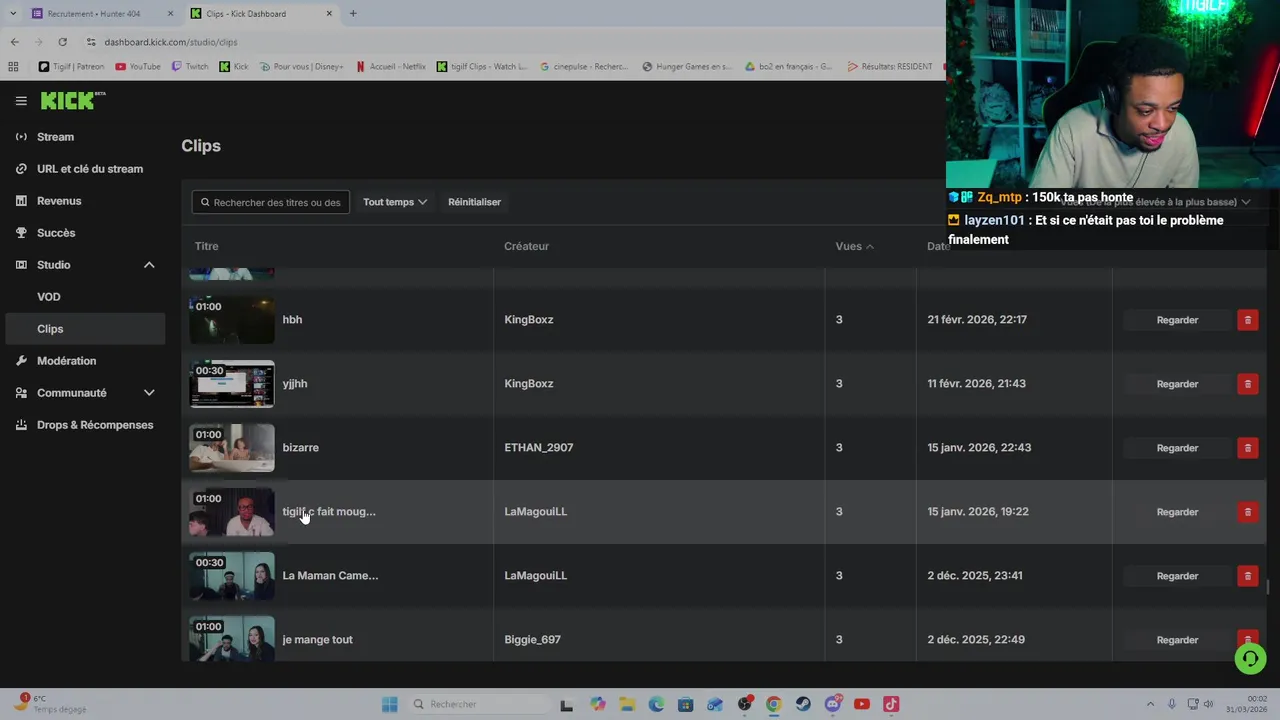Delete the La Maman Came clip
1280x720 pixels.
pyautogui.click(x=1247, y=576)
